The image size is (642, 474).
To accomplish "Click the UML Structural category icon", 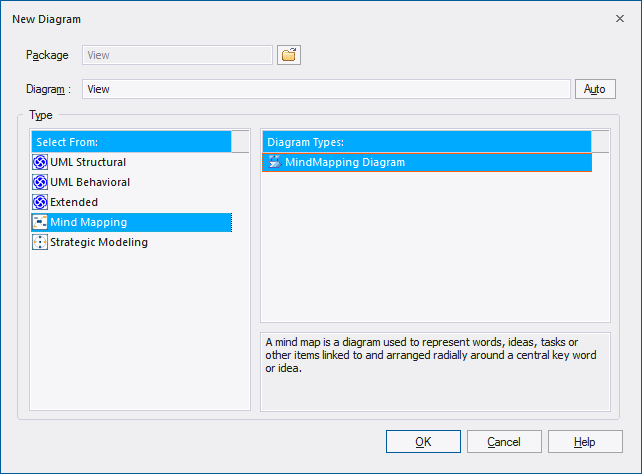I will [x=40, y=162].
